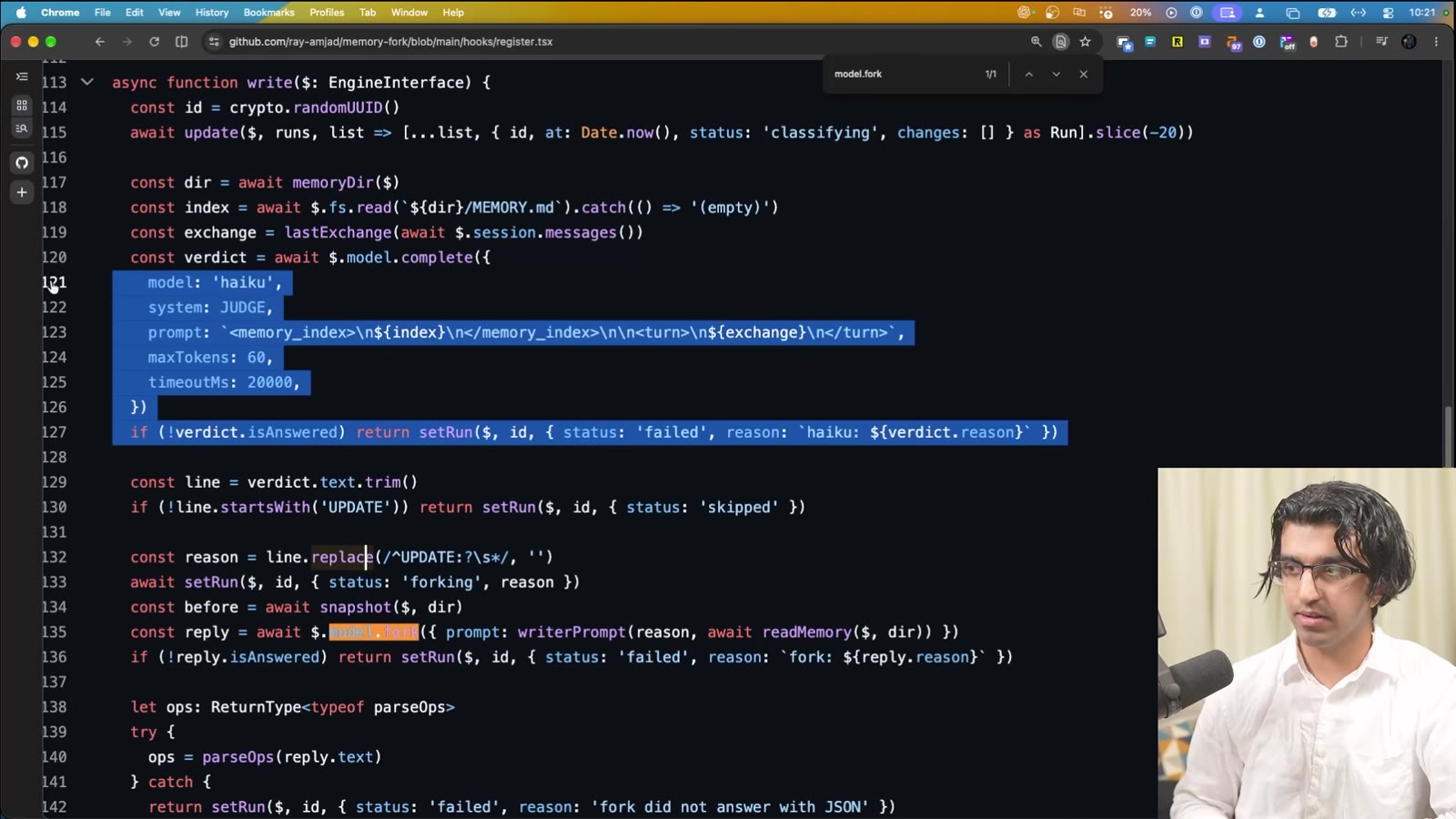Open the blue note extension icon
Viewport: 1456px width, 819px height.
point(1150,42)
